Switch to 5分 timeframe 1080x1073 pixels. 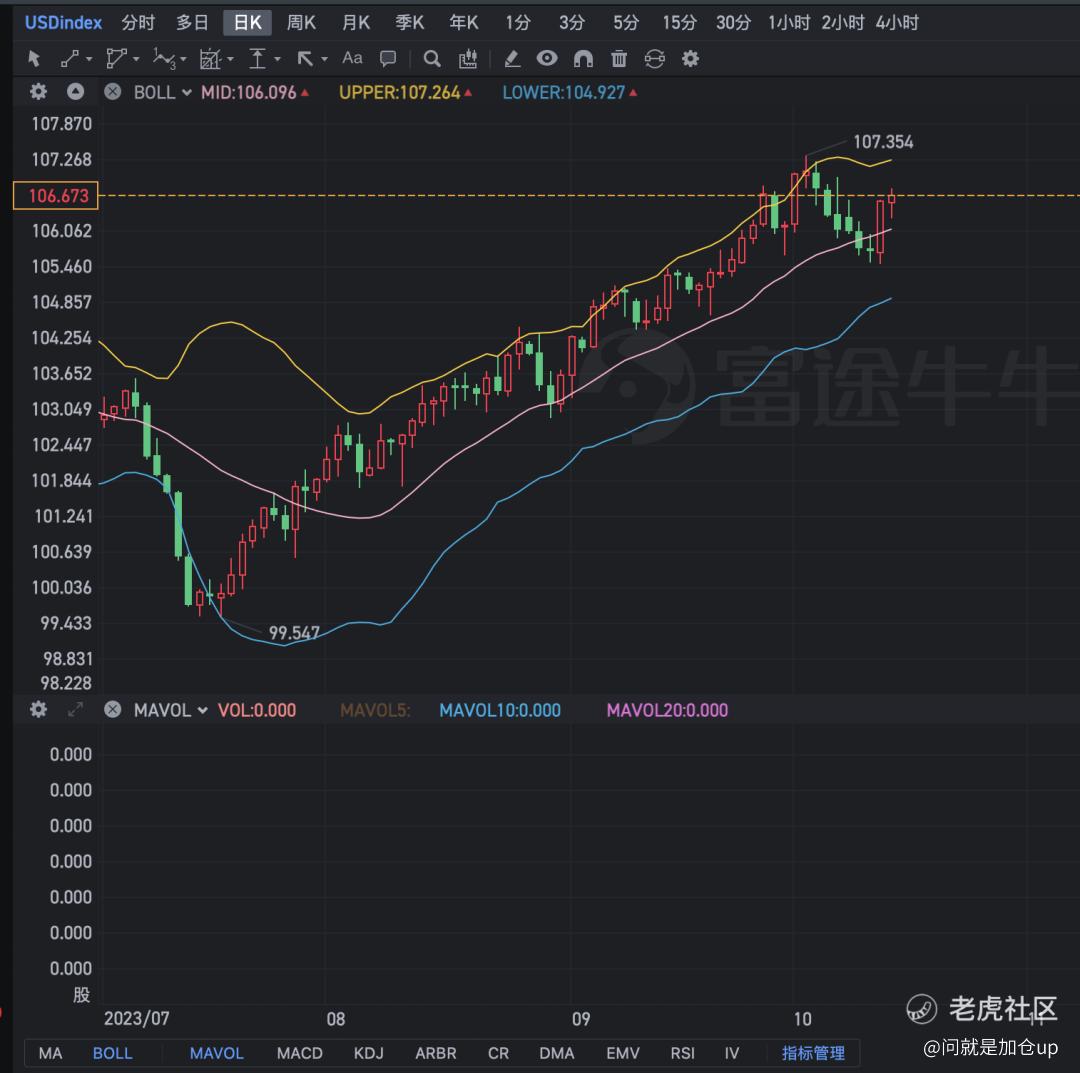click(x=626, y=23)
